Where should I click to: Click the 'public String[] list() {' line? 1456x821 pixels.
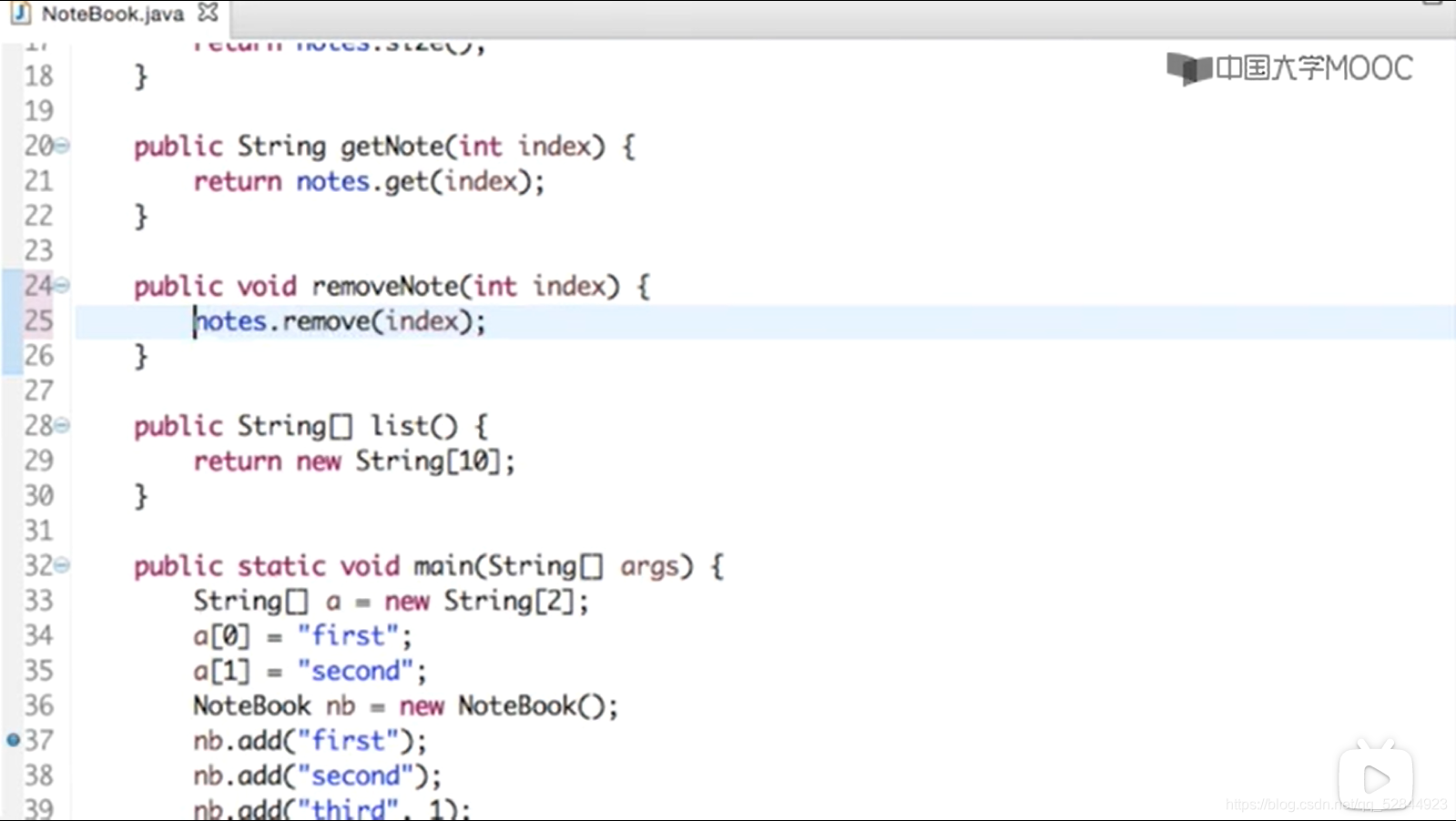click(x=311, y=426)
